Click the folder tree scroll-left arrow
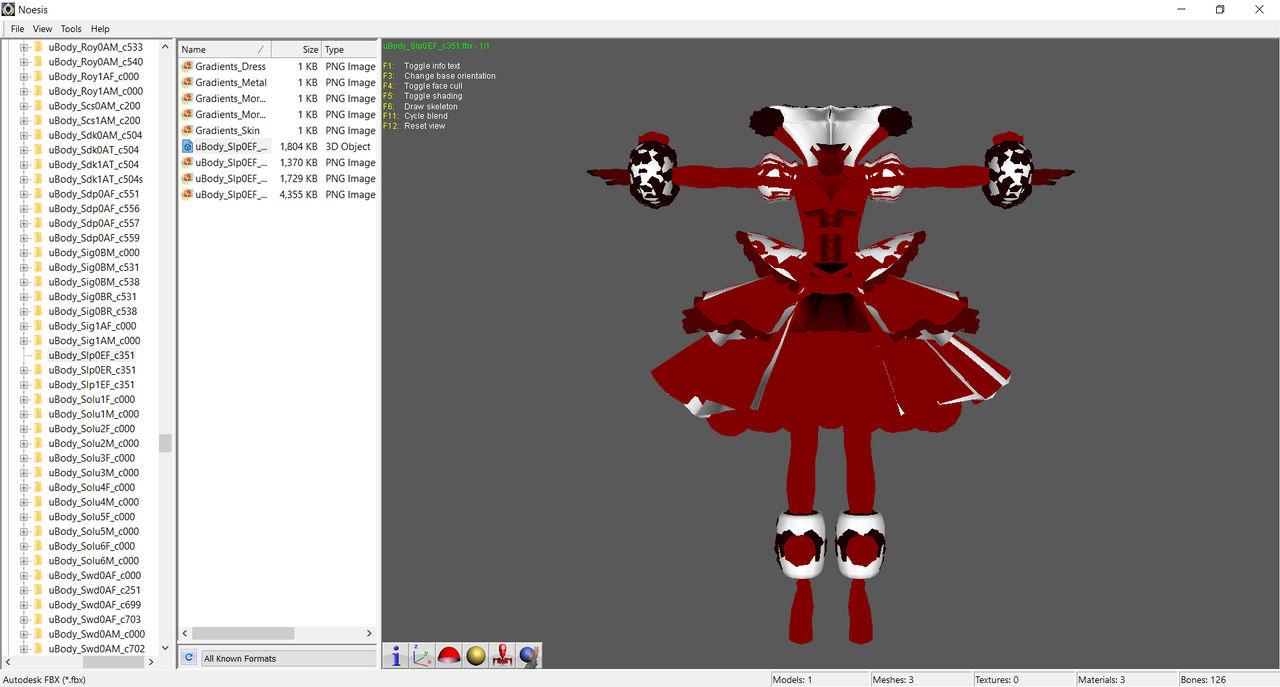The width and height of the screenshot is (1280, 687). coord(8,661)
